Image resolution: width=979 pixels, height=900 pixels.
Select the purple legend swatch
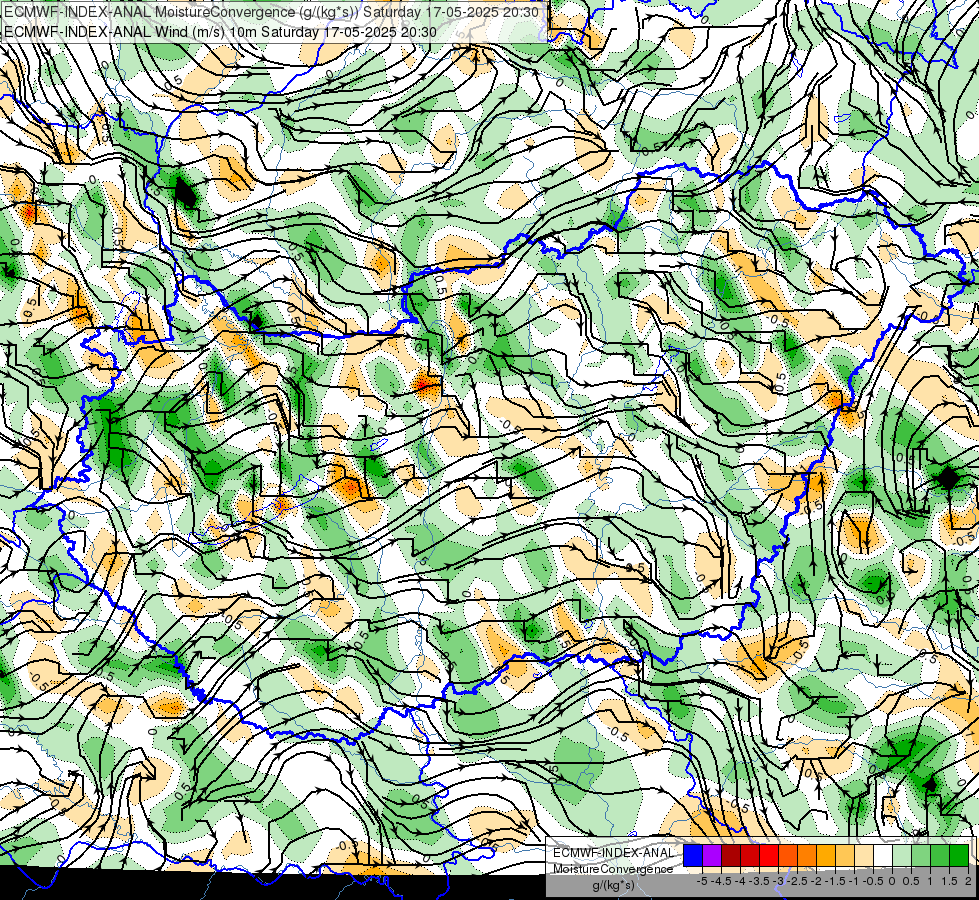tap(712, 855)
